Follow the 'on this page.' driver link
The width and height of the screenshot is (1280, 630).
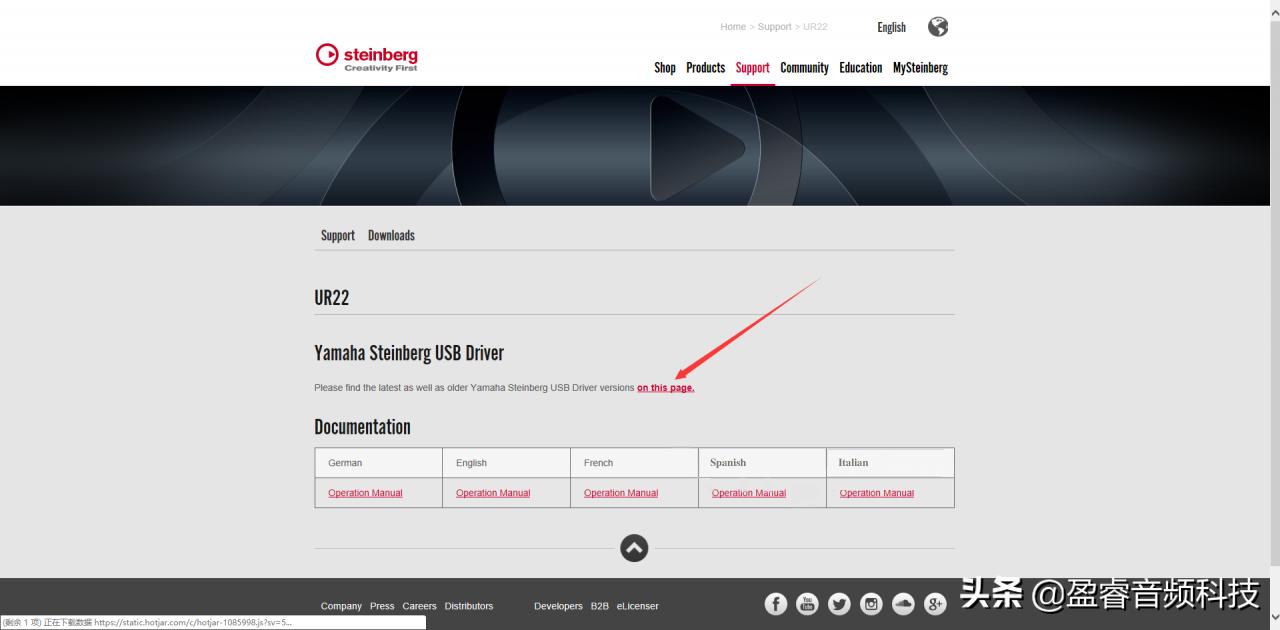click(666, 388)
